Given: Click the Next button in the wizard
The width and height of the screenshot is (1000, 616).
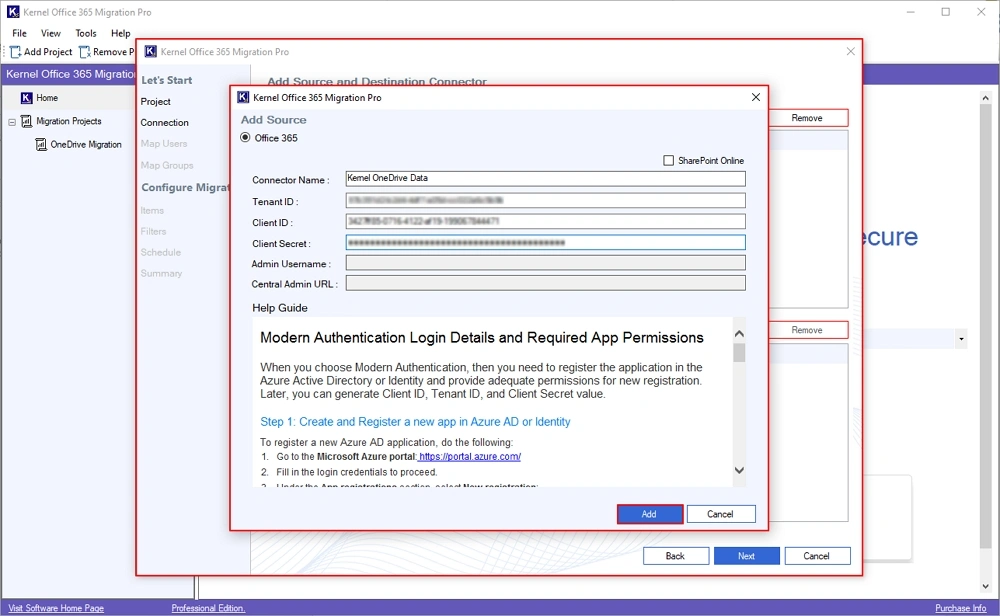Looking at the screenshot, I should (746, 556).
